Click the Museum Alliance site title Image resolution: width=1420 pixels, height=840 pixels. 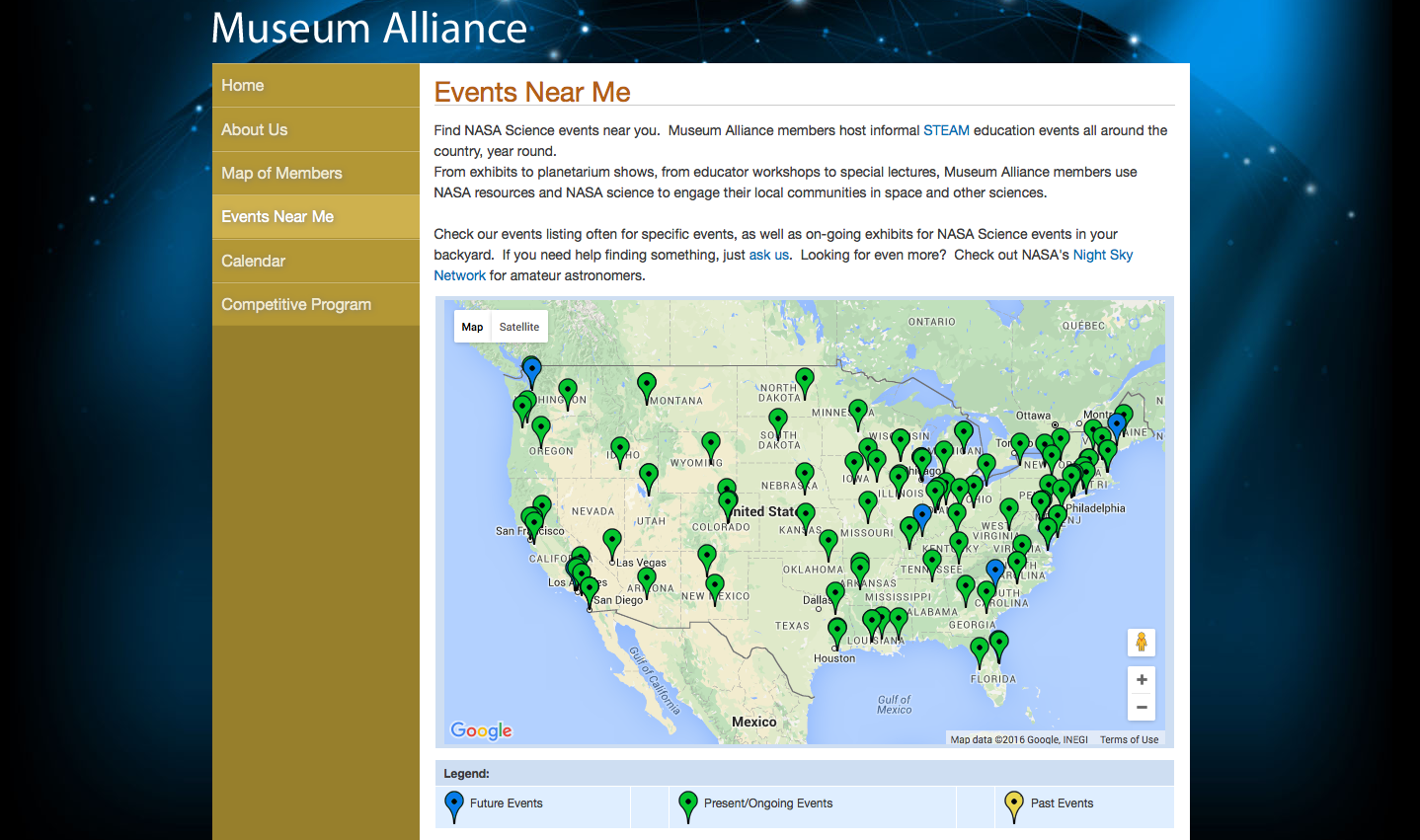tap(369, 28)
